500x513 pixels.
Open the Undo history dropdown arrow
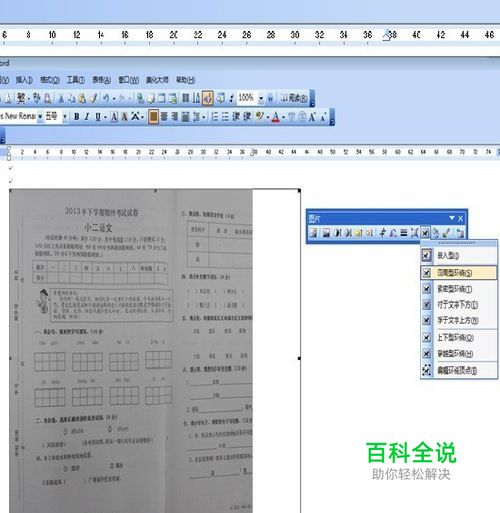click(114, 98)
